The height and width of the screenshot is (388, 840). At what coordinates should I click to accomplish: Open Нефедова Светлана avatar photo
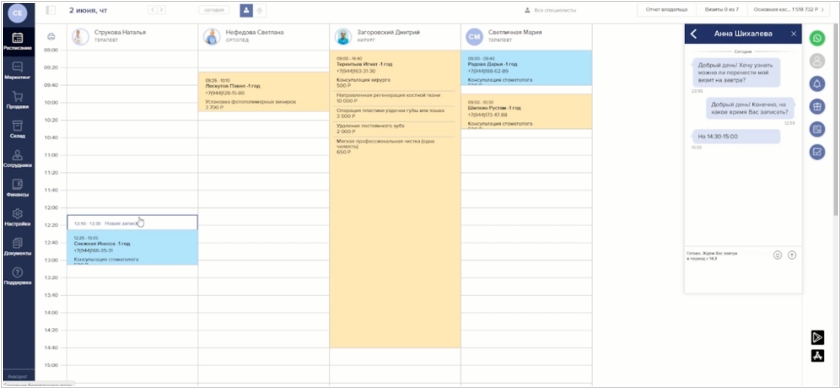(212, 36)
